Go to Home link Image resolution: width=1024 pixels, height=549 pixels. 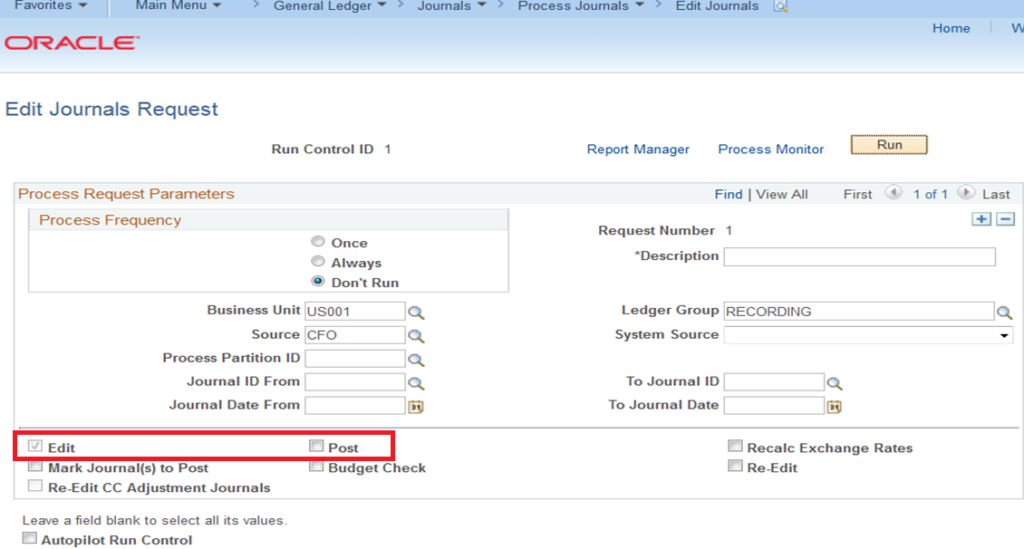(x=951, y=29)
